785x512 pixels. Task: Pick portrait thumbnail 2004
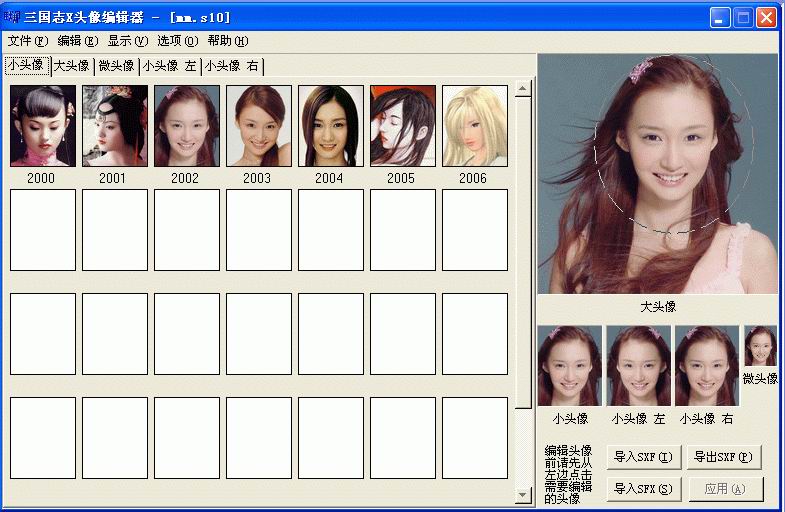tap(331, 126)
